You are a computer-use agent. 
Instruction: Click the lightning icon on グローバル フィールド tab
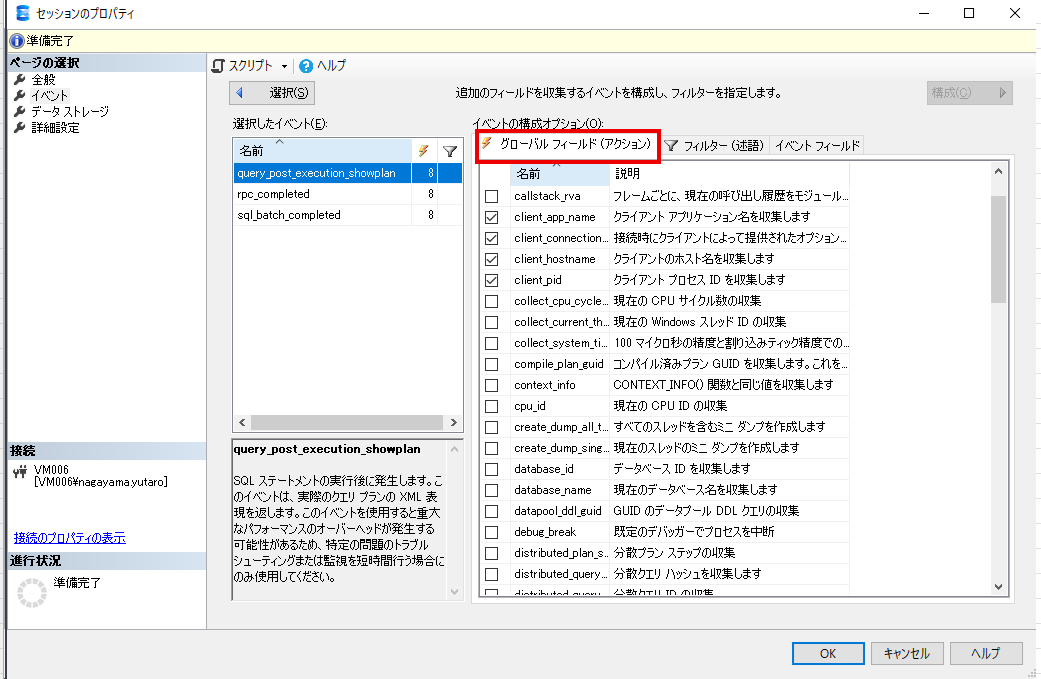coord(487,145)
